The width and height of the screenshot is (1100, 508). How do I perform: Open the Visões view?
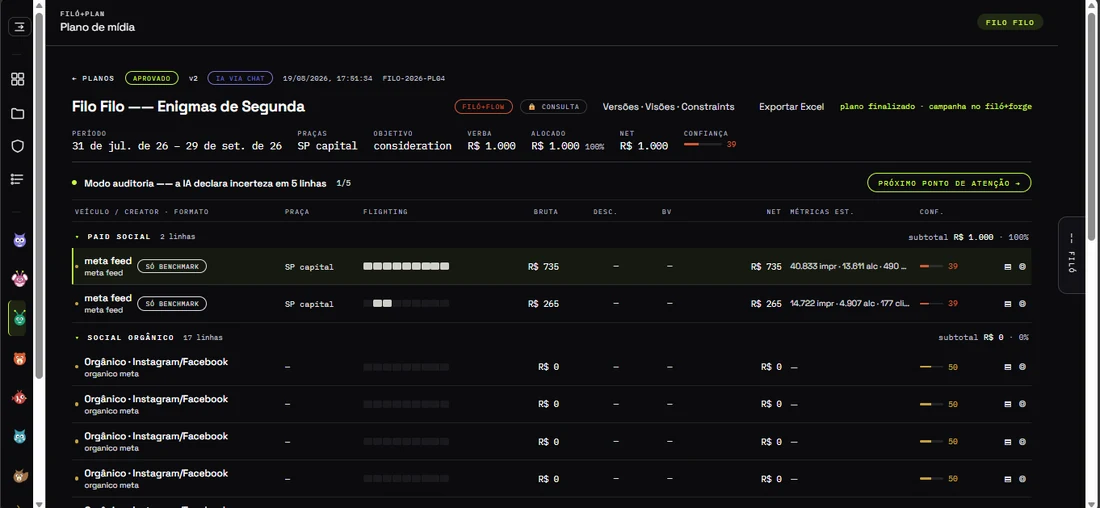[660, 107]
